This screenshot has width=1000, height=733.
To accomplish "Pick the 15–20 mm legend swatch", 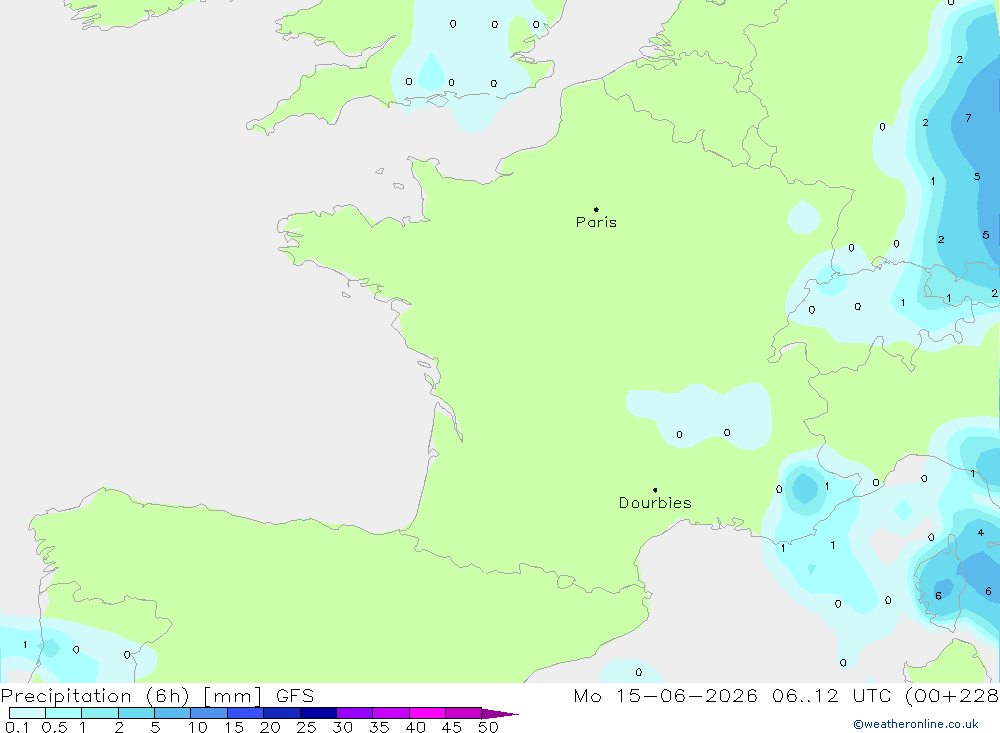I will (x=246, y=713).
